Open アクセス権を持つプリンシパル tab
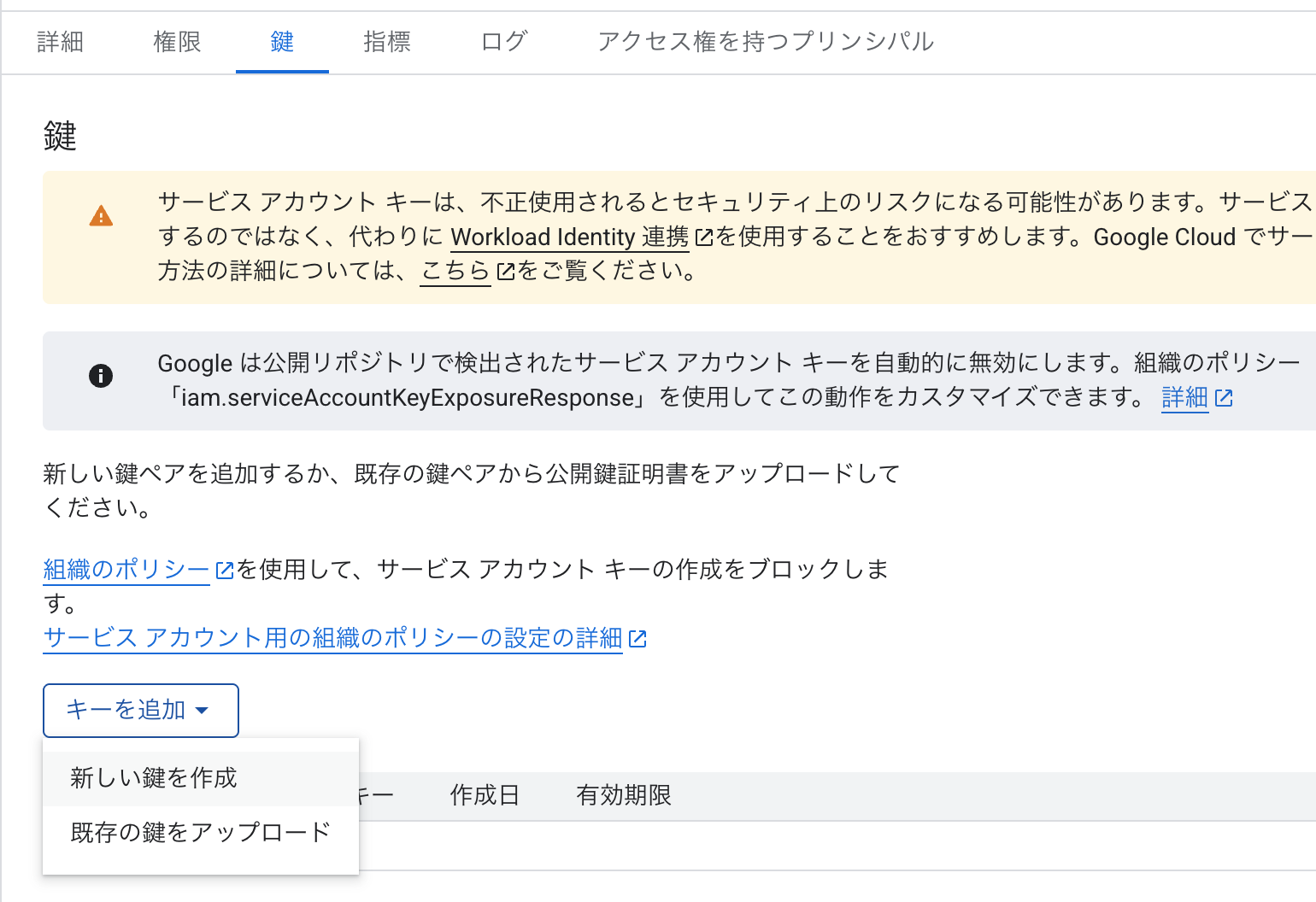1316x902 pixels. pyautogui.click(x=766, y=42)
